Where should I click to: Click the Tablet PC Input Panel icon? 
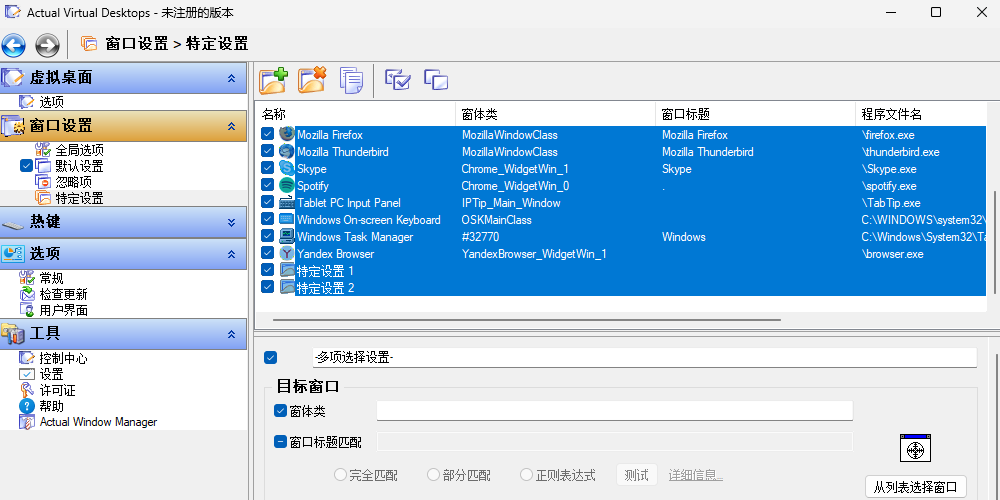286,203
